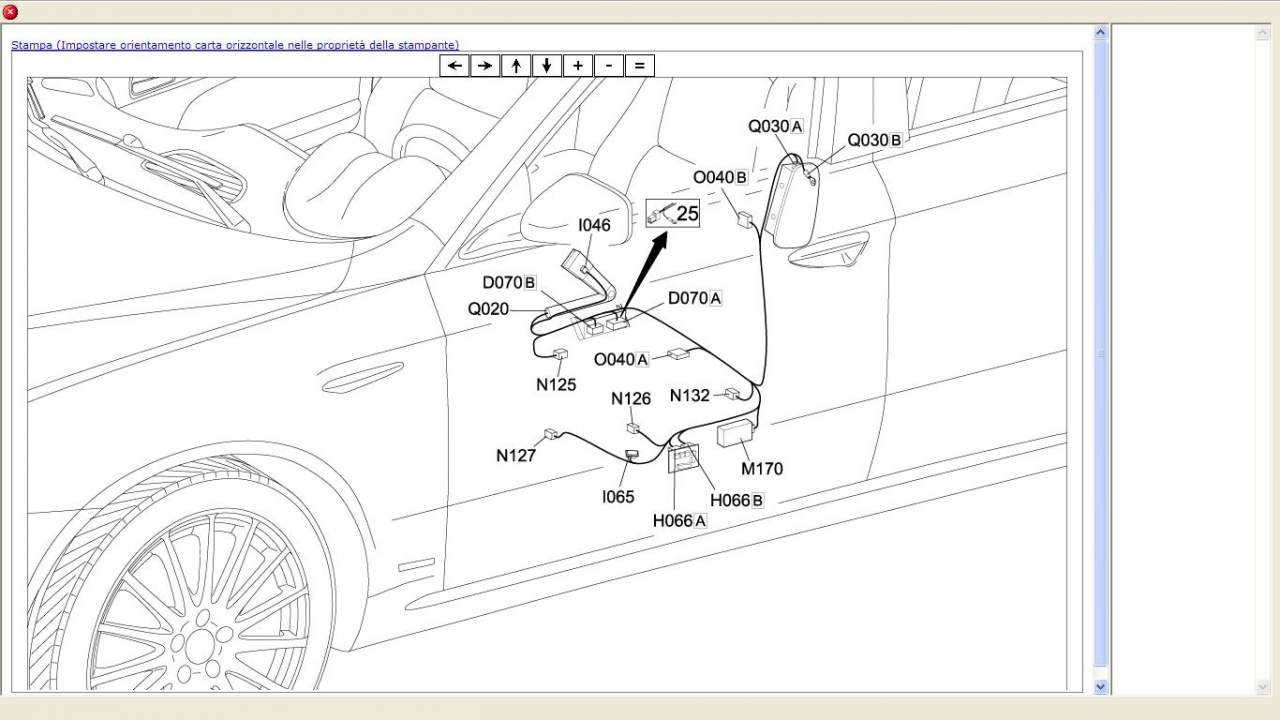Select component label N132
Screen dimensions: 1280x720
[690, 396]
